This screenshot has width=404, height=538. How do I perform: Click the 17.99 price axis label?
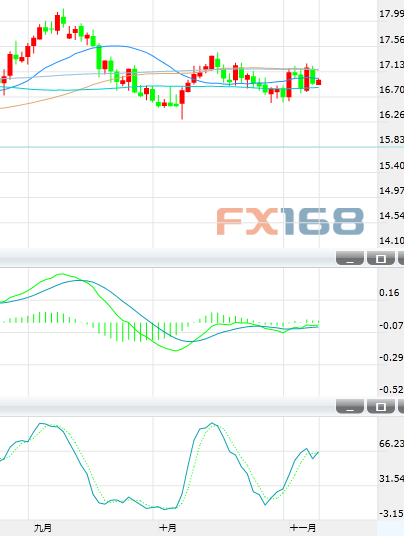391,14
